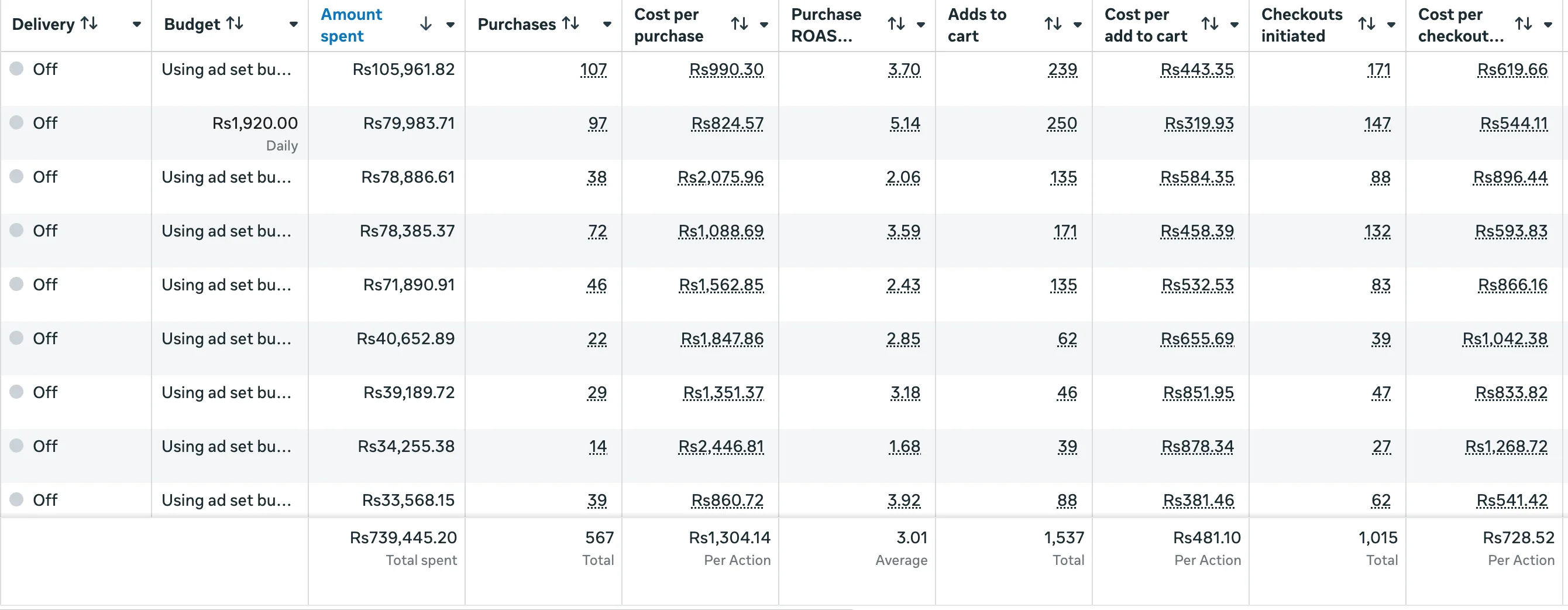This screenshot has height=610, width=1568.
Task: Click the sort arrows beside Budget
Action: (x=235, y=24)
